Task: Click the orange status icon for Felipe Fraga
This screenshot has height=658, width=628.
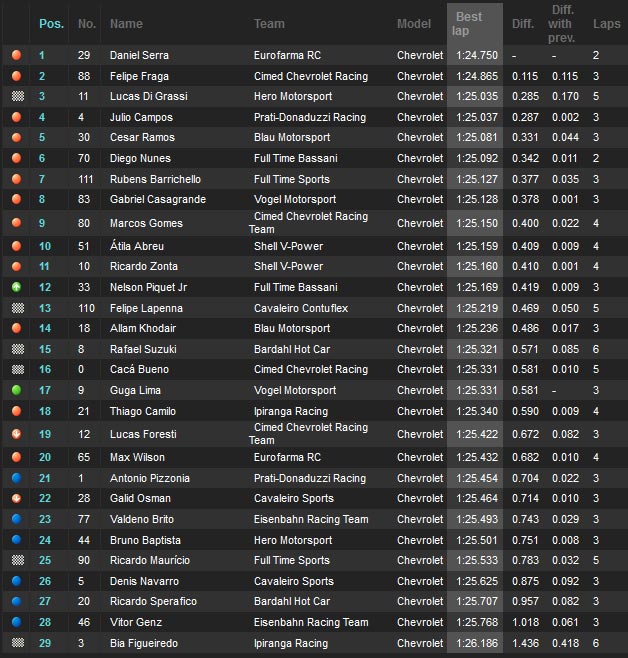Action: click(16, 76)
